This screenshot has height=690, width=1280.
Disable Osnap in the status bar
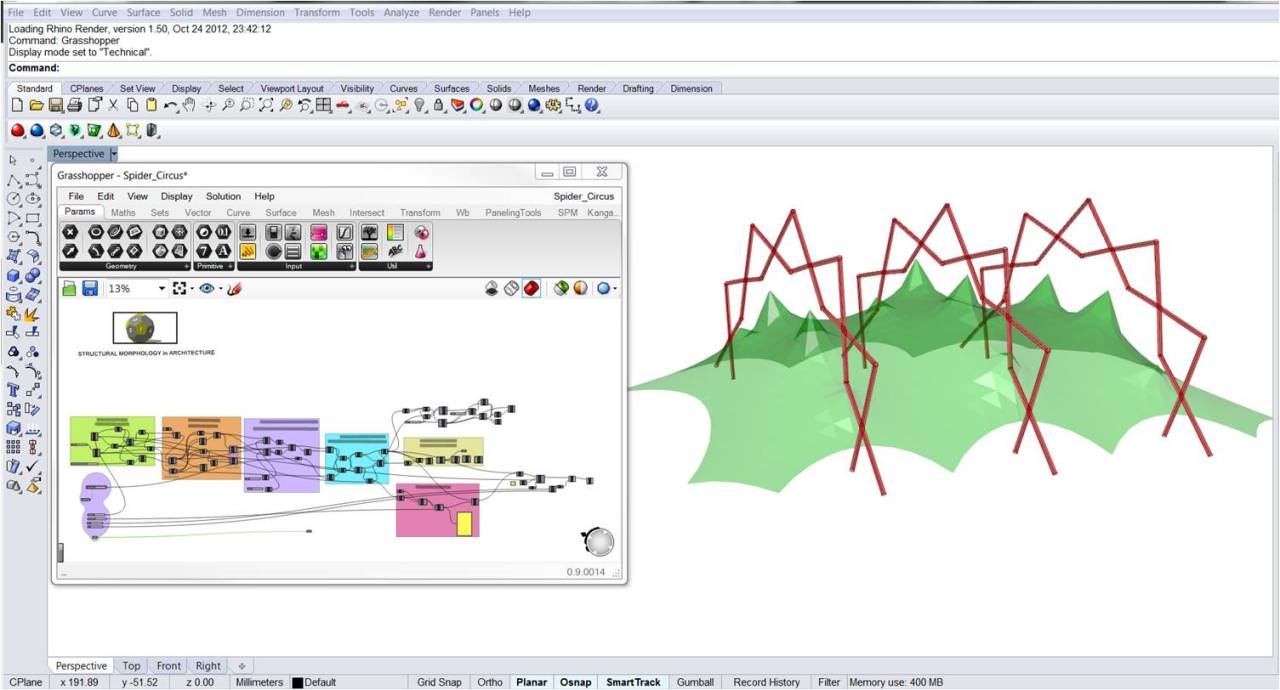[x=574, y=682]
